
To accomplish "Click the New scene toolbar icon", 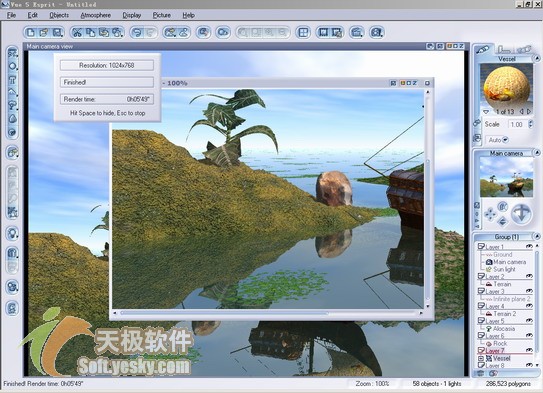I will pyautogui.click(x=31, y=33).
